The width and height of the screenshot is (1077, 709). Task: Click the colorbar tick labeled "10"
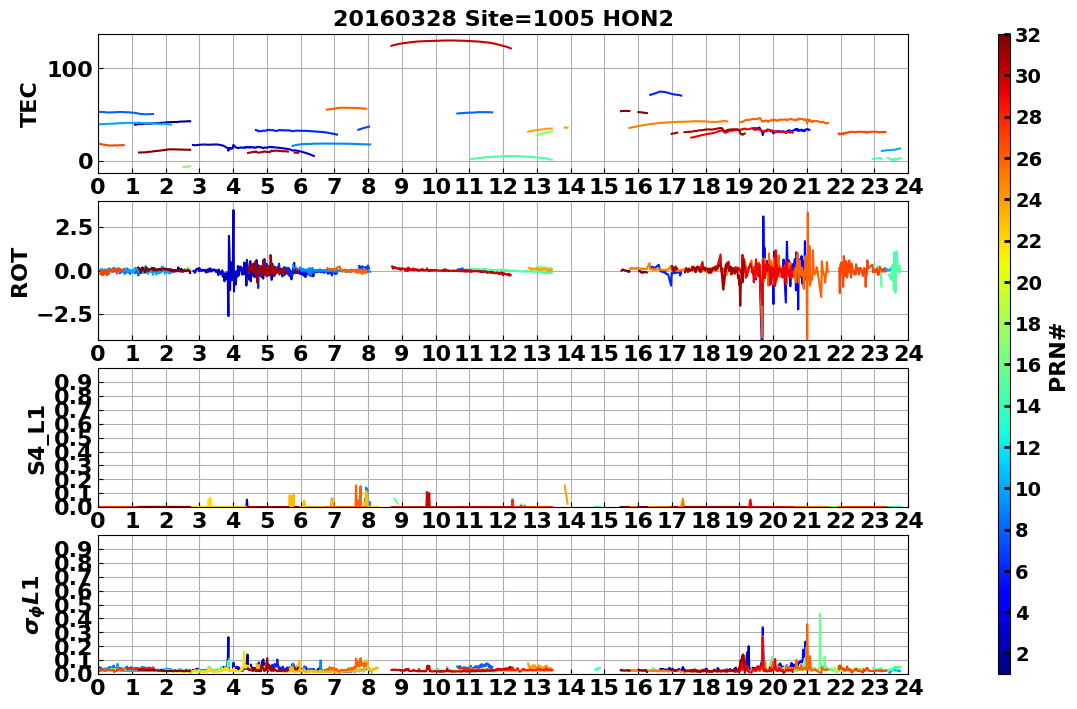coord(1028,488)
